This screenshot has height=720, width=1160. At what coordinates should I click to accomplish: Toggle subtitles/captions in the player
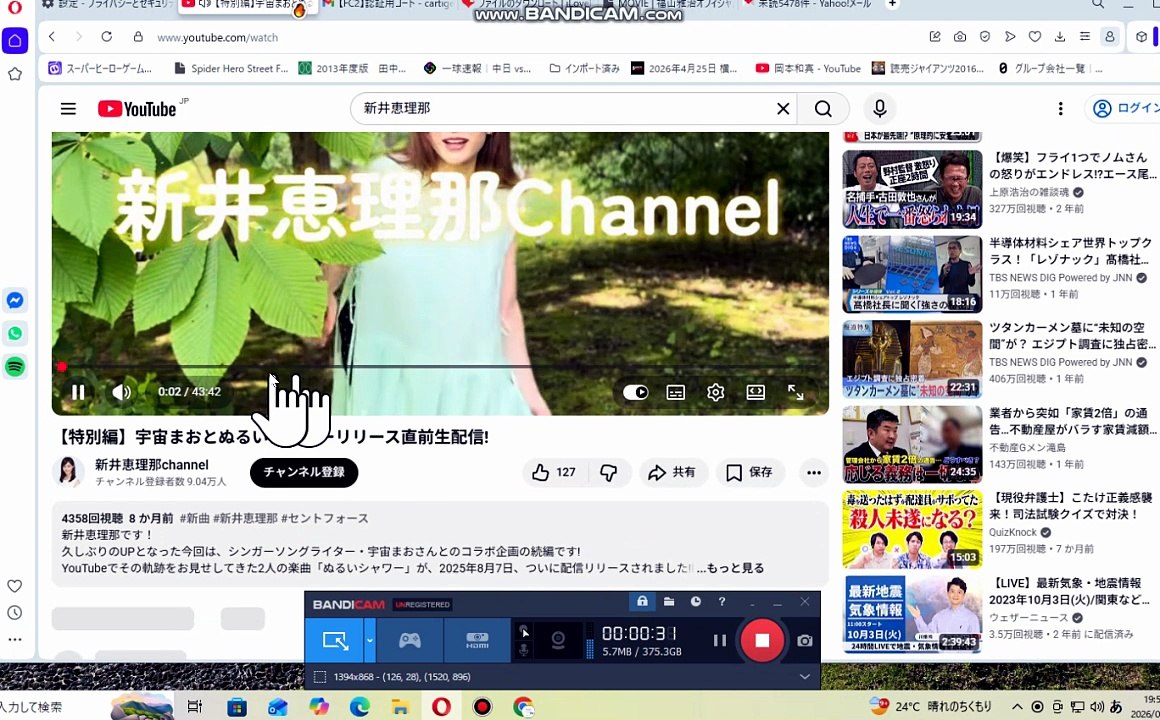coord(675,392)
